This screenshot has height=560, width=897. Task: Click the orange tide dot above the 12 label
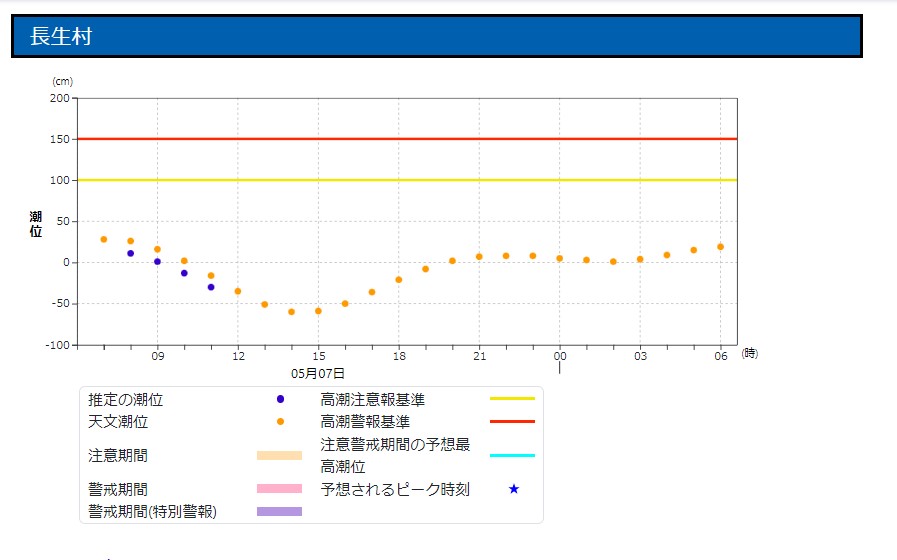238,292
